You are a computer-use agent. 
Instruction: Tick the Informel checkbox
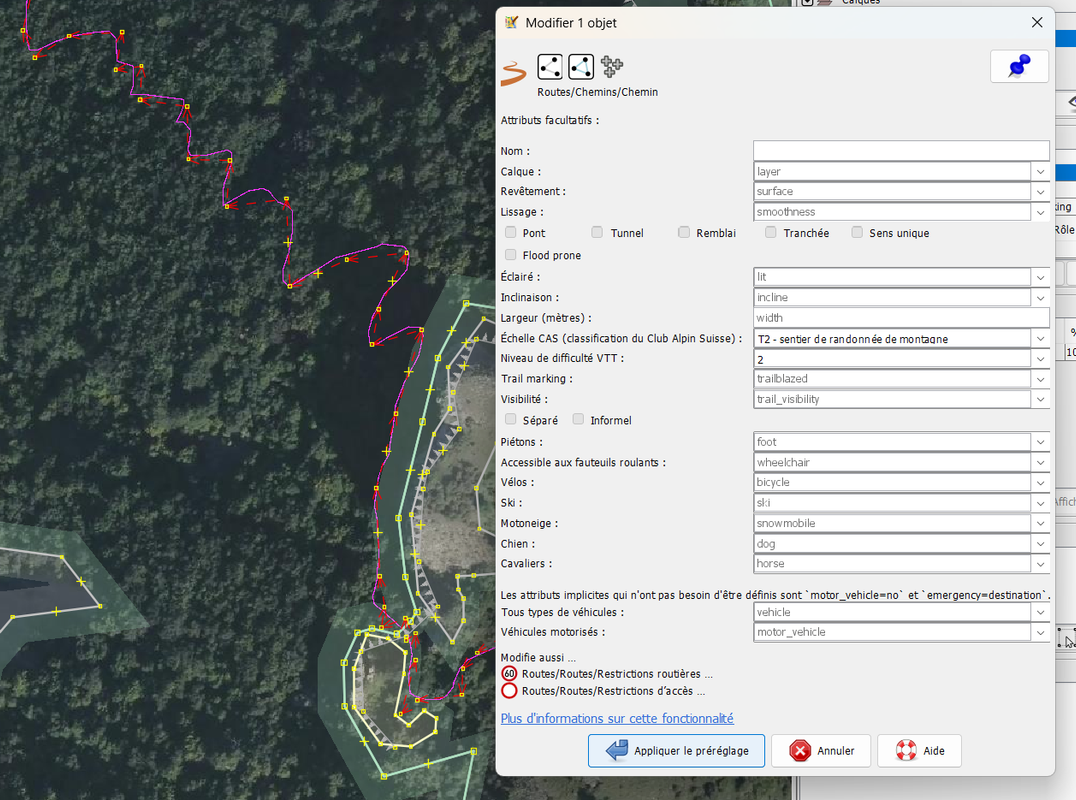tap(578, 419)
